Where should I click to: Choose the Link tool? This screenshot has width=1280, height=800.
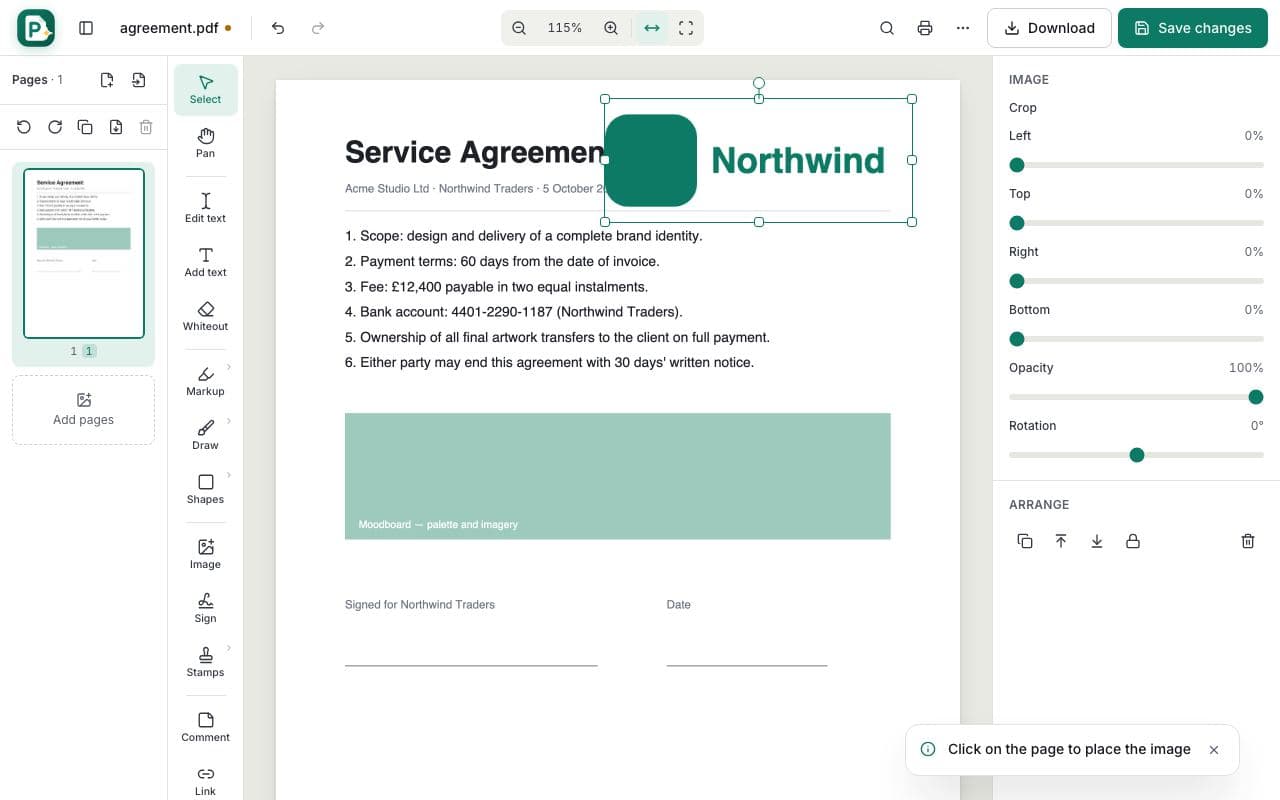coord(205,781)
